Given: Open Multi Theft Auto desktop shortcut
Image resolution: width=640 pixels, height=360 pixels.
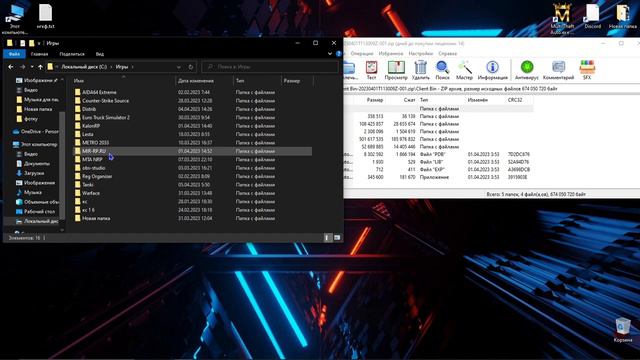Looking at the screenshot, I should tap(562, 18).
